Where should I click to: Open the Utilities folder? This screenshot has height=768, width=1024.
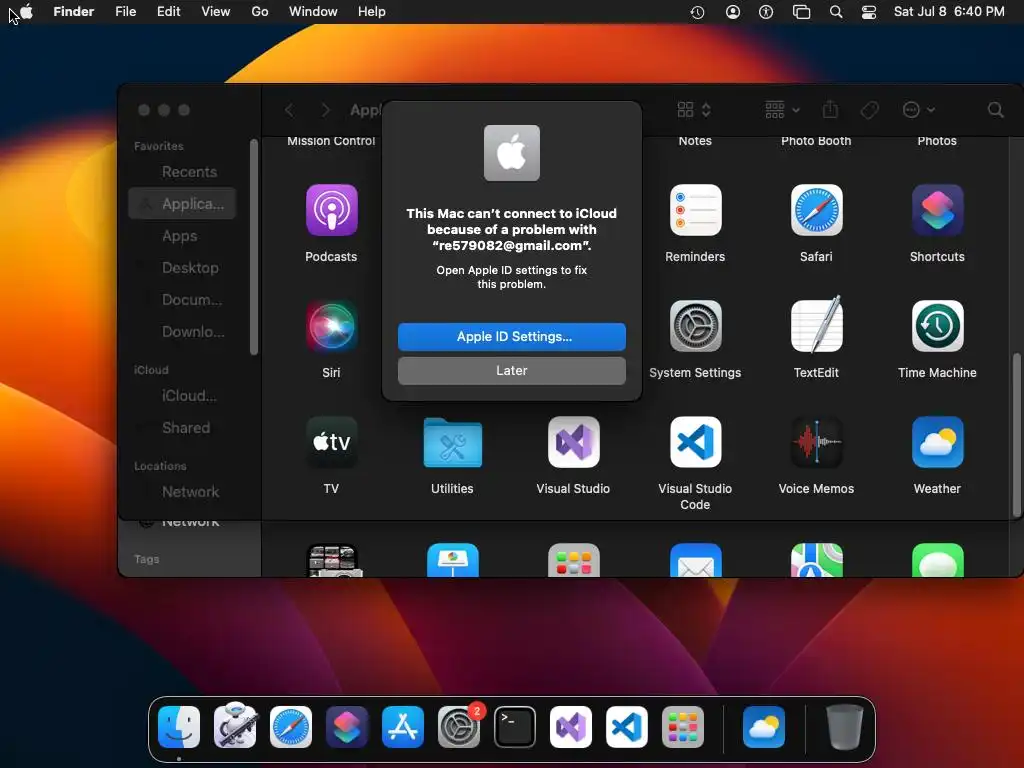(x=452, y=442)
